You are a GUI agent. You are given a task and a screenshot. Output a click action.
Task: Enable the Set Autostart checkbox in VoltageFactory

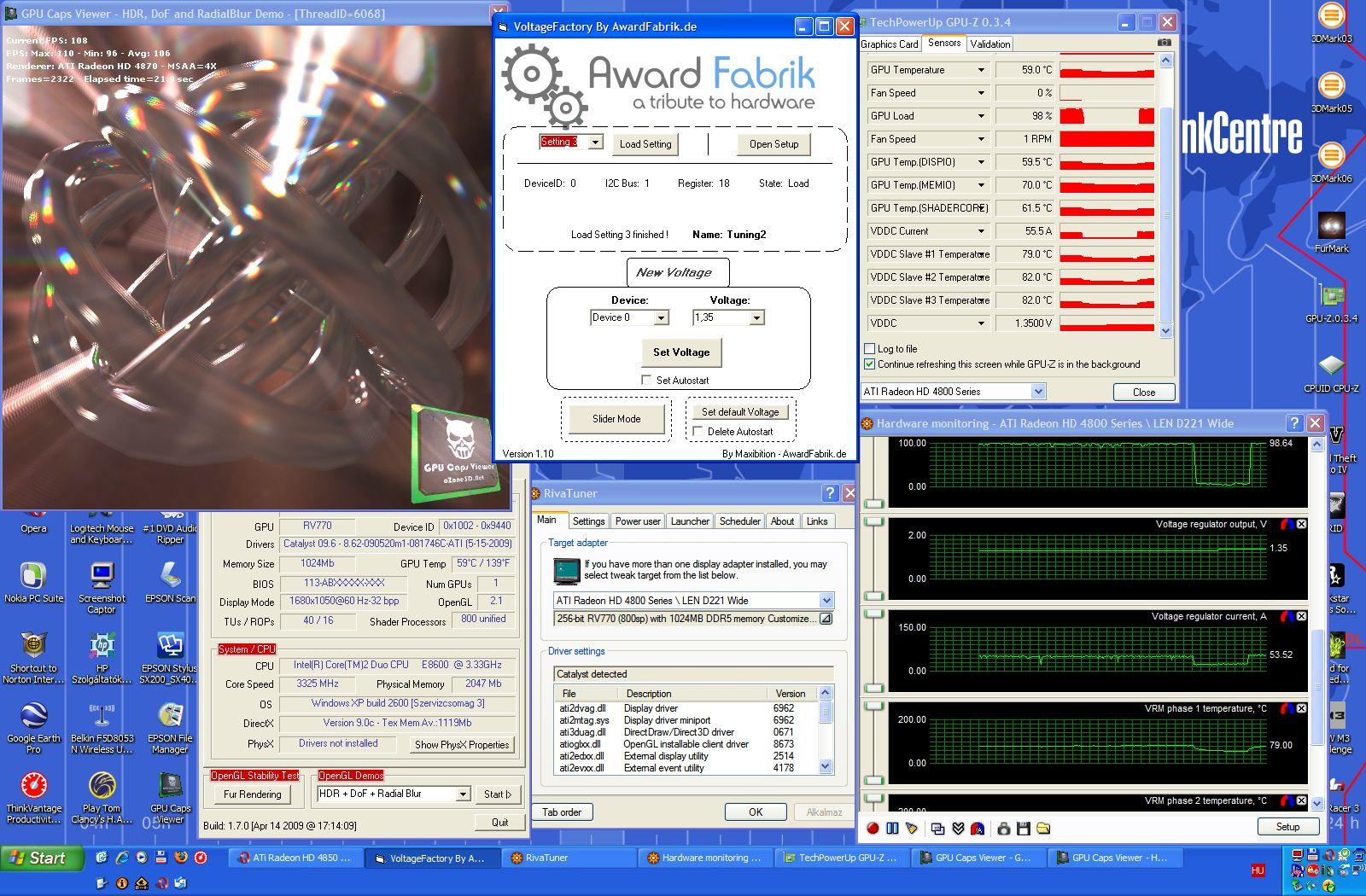646,380
